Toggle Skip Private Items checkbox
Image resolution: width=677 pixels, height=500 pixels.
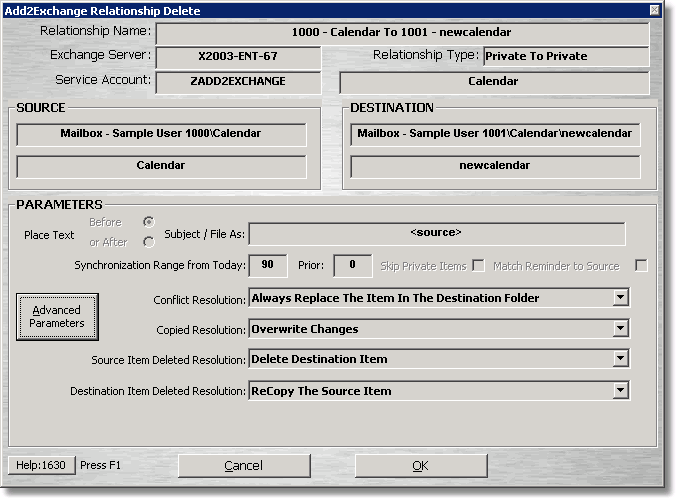(x=478, y=266)
